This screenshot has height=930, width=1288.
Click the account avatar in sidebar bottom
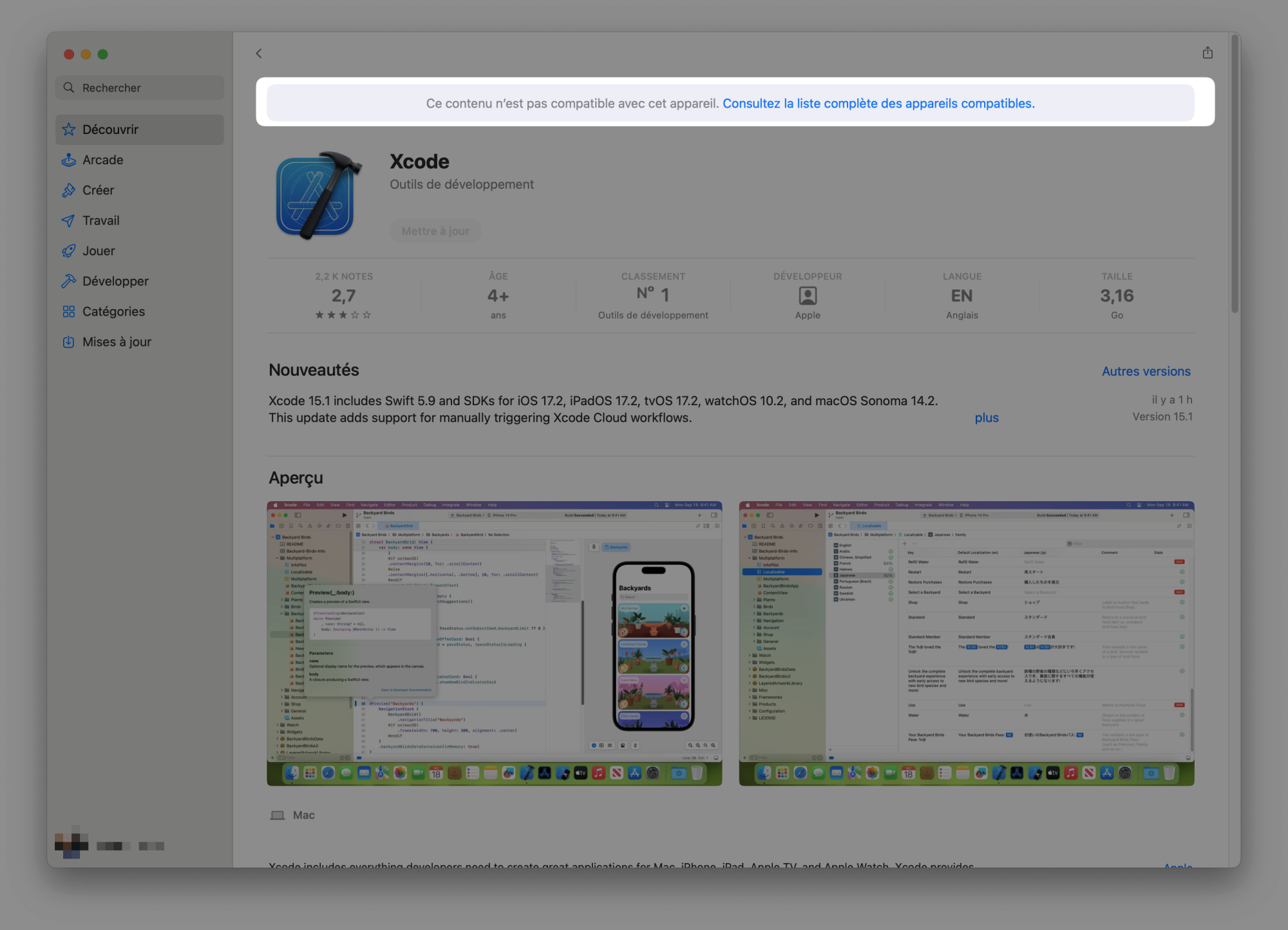coord(71,842)
